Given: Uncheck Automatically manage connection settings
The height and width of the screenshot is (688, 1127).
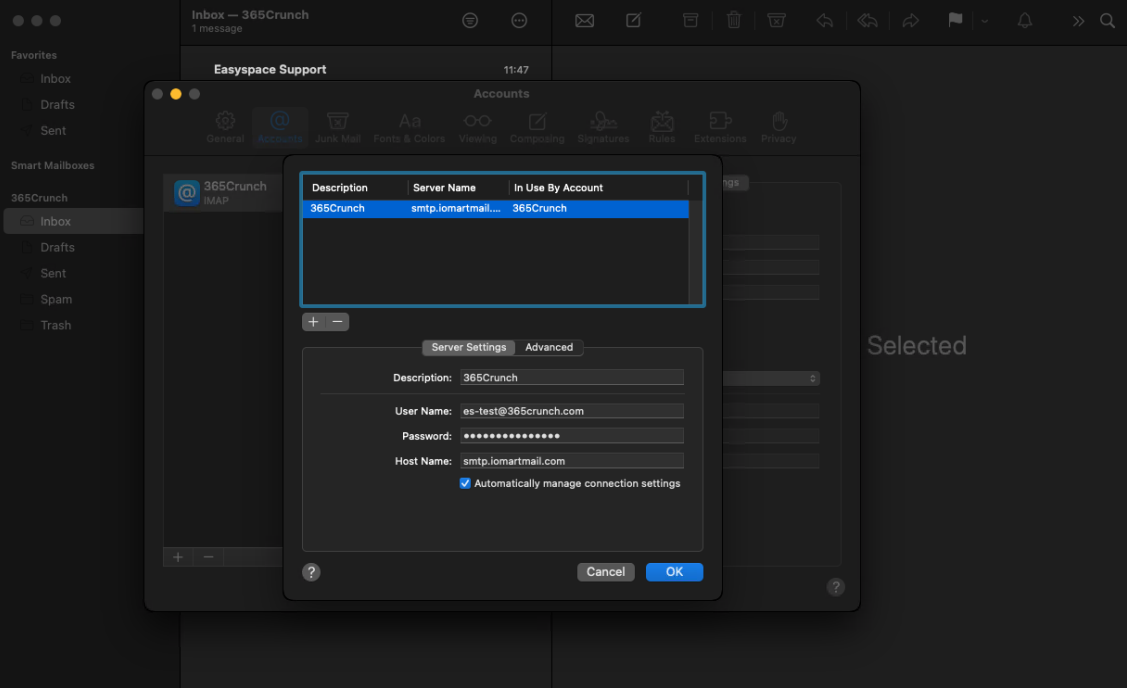Looking at the screenshot, I should tap(465, 483).
